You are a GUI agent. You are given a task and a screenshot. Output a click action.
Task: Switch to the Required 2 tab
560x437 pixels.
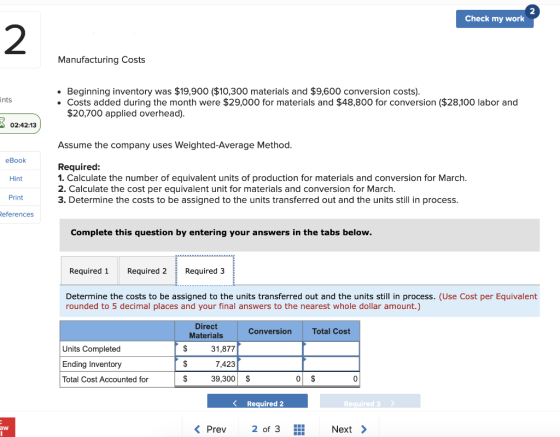click(x=147, y=271)
